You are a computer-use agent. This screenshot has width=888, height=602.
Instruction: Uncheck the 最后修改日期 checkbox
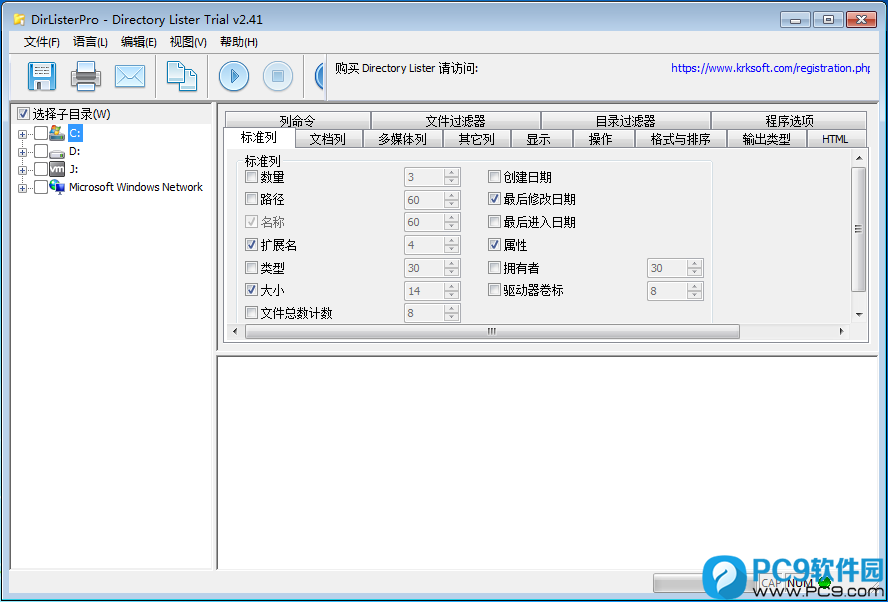494,199
